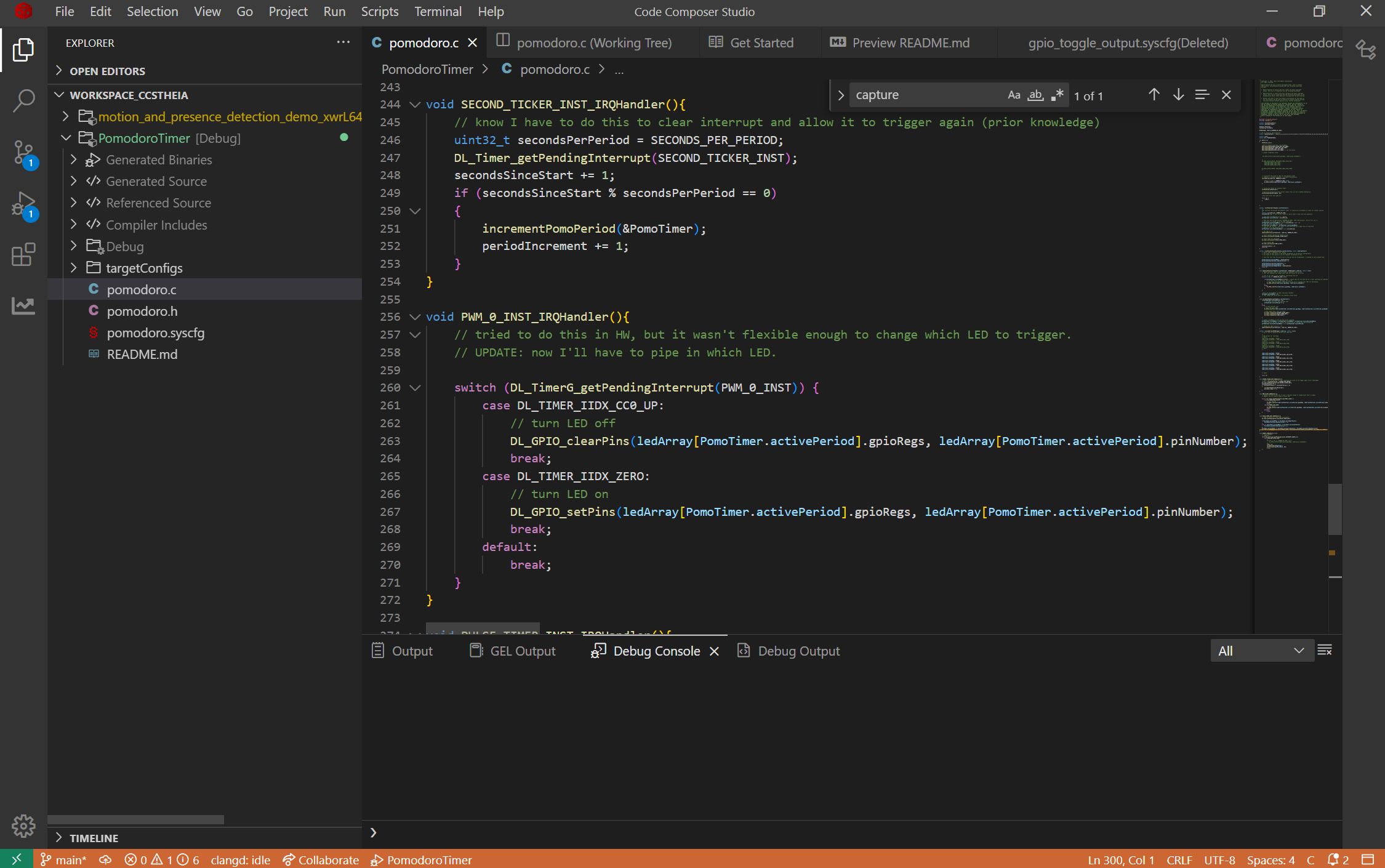Screen dimensions: 1385x868
Task: Open the Scripts menu
Action: (x=379, y=11)
